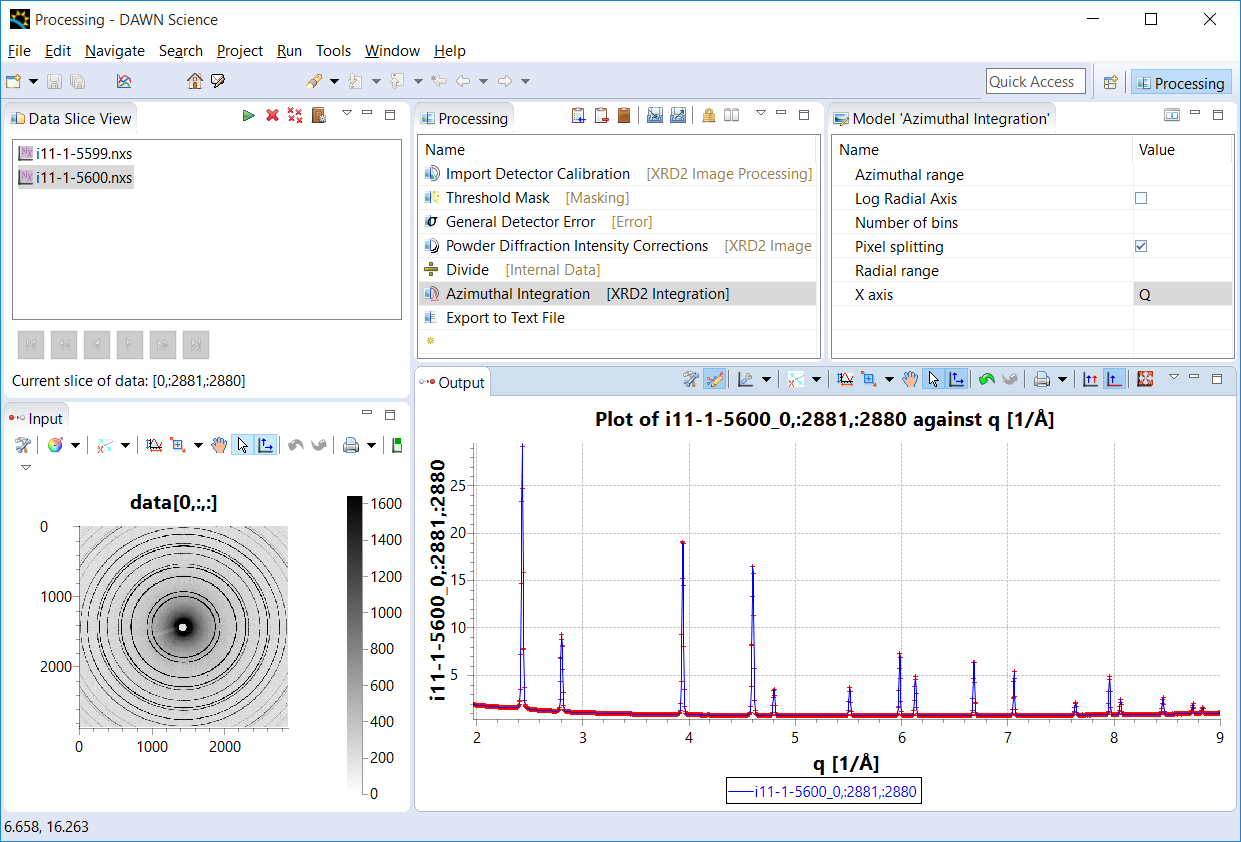The height and width of the screenshot is (842, 1241).
Task: Toggle the Log Radial Axis checkbox
Action: coord(1141,199)
